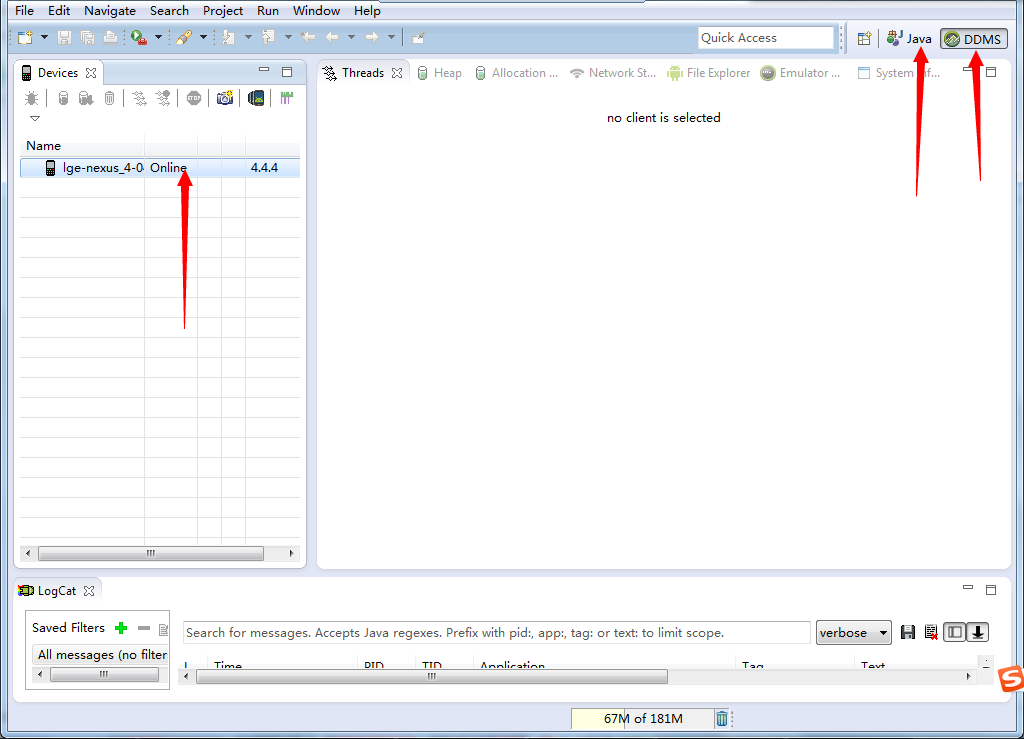Expand the Search flashlight dropdown arrow

(x=203, y=37)
